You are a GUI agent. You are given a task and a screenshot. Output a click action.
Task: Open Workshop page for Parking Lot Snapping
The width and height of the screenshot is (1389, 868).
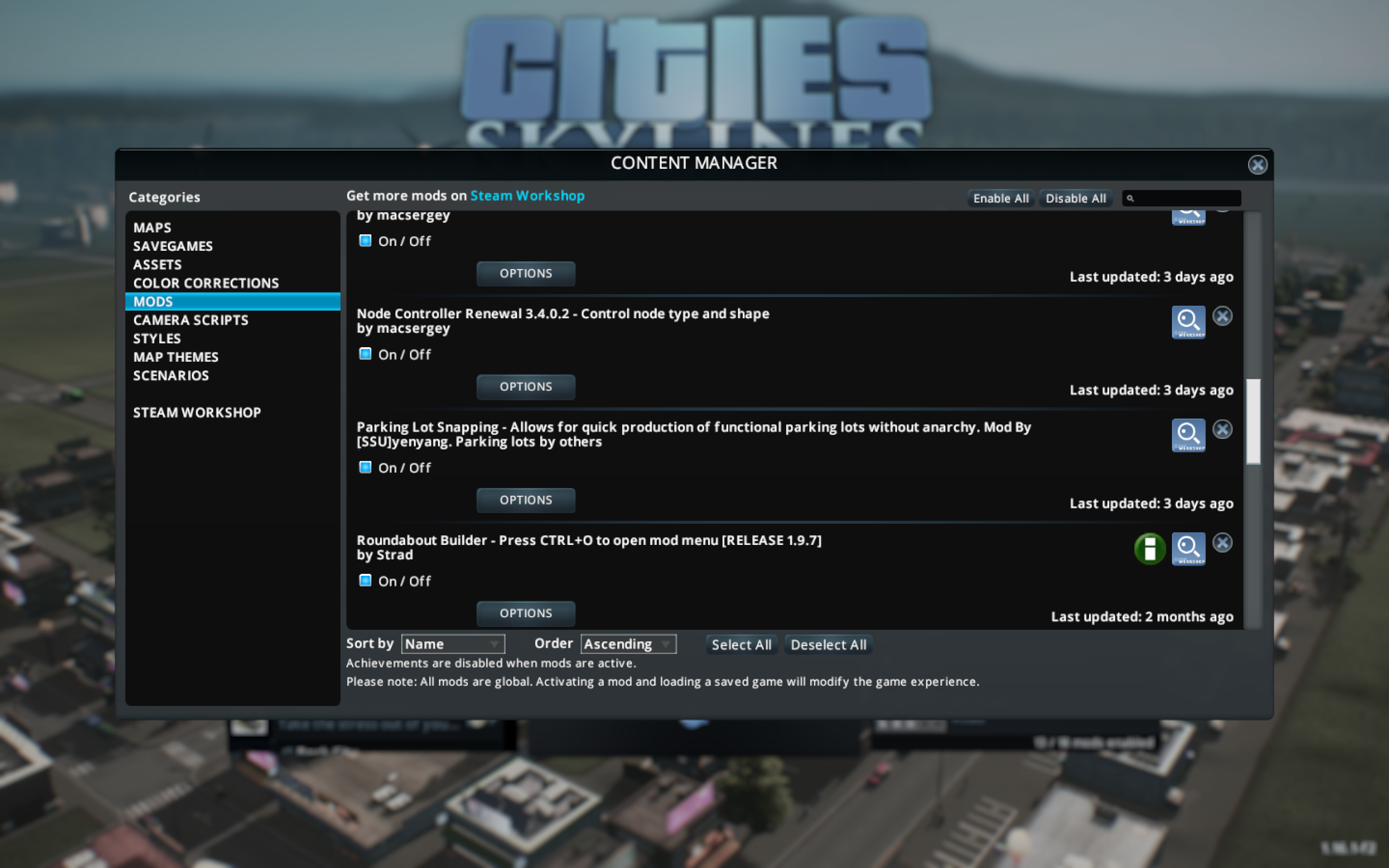pyautogui.click(x=1188, y=435)
